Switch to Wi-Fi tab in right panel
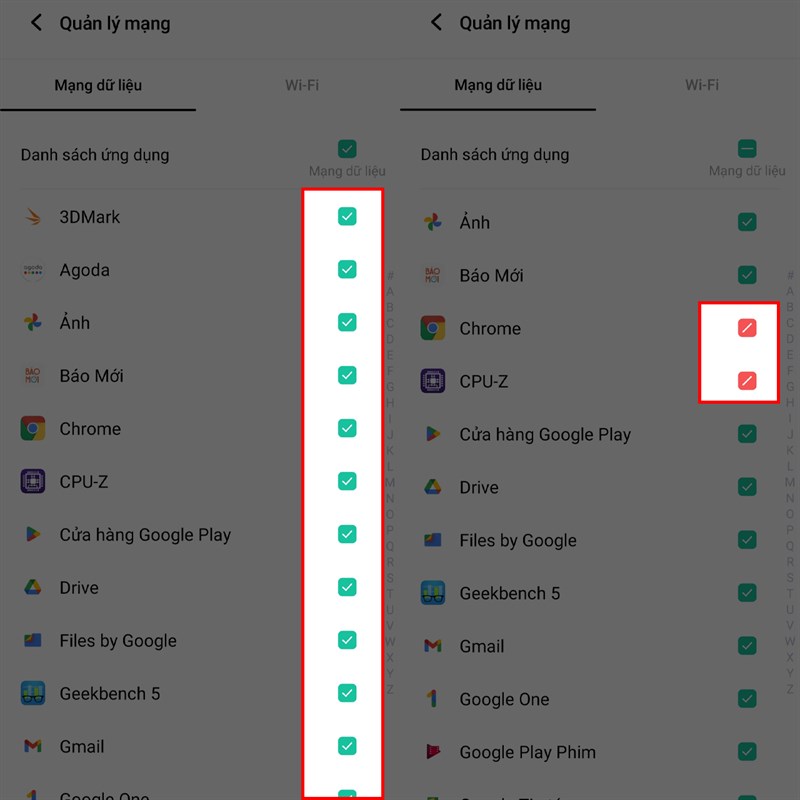The width and height of the screenshot is (800, 800). (702, 84)
